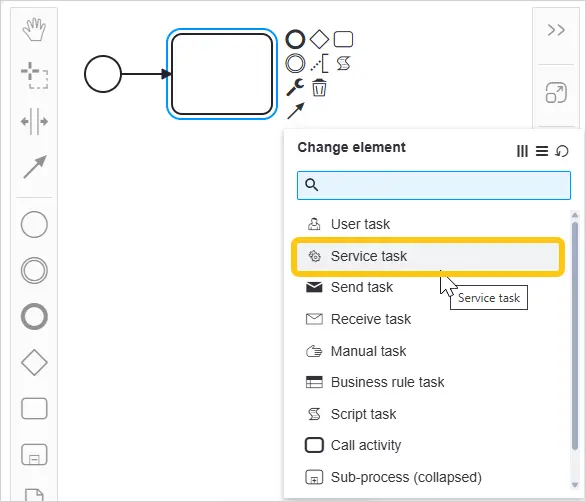The height and width of the screenshot is (502, 586).
Task: Append text annotation from context pad
Action: click(320, 64)
